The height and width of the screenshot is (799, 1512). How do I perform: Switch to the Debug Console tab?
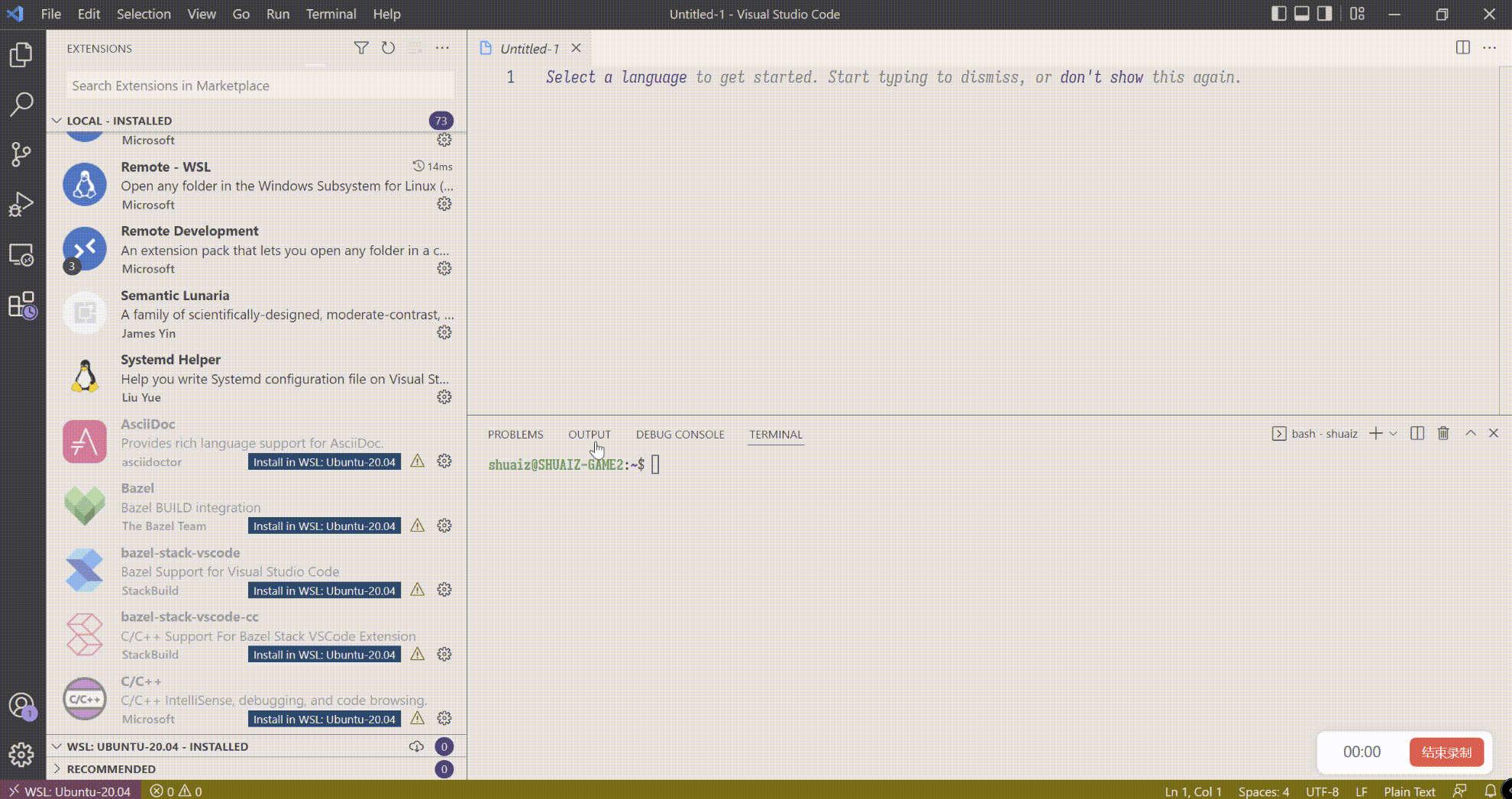click(x=680, y=434)
